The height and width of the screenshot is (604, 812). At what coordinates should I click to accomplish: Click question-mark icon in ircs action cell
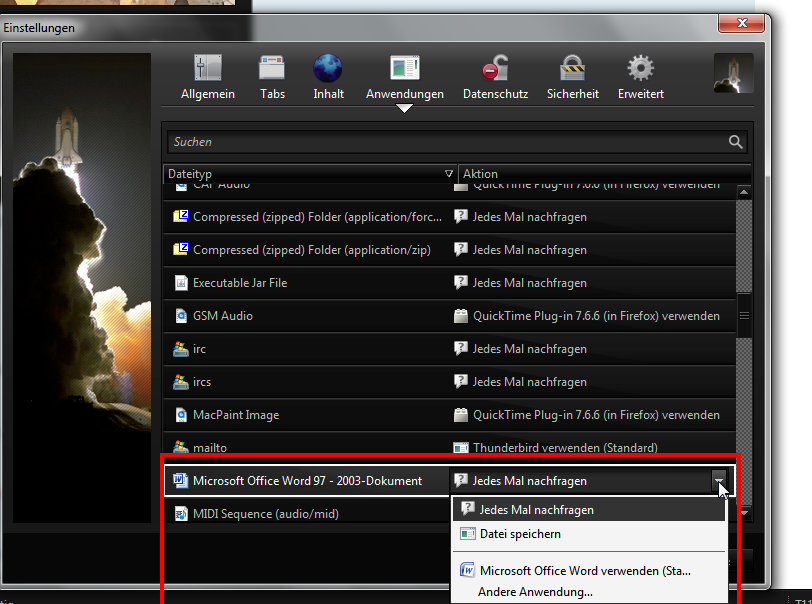(461, 382)
